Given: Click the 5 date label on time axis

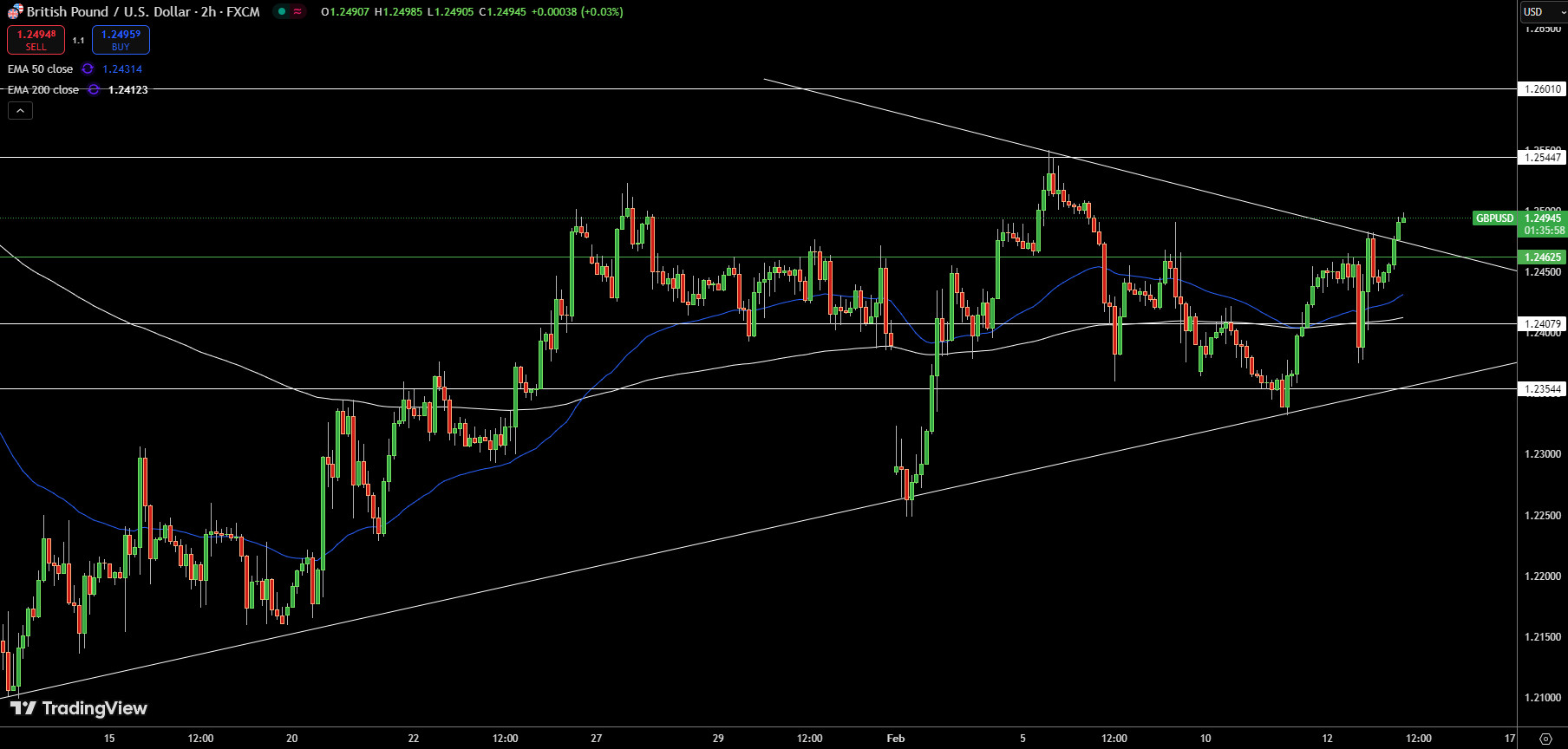Looking at the screenshot, I should click(1022, 739).
